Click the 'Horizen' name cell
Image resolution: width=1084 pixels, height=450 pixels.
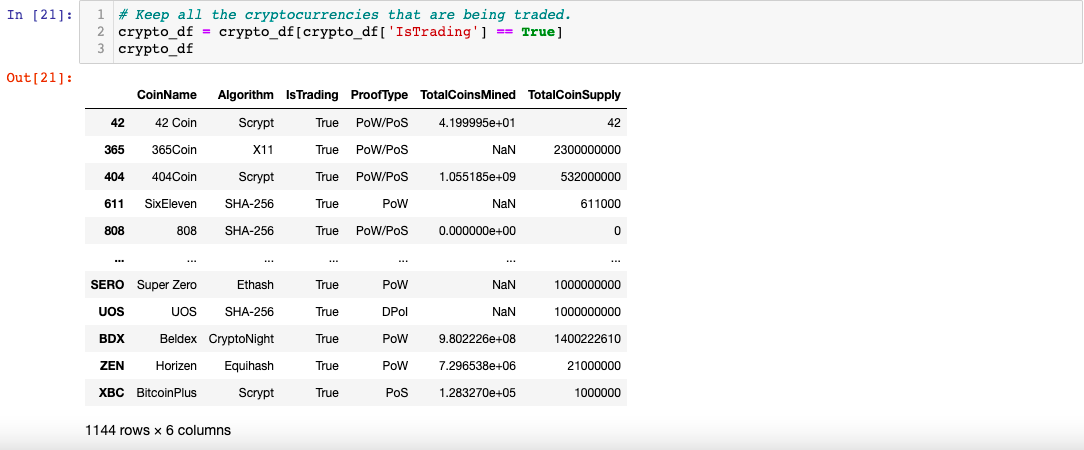click(x=177, y=365)
